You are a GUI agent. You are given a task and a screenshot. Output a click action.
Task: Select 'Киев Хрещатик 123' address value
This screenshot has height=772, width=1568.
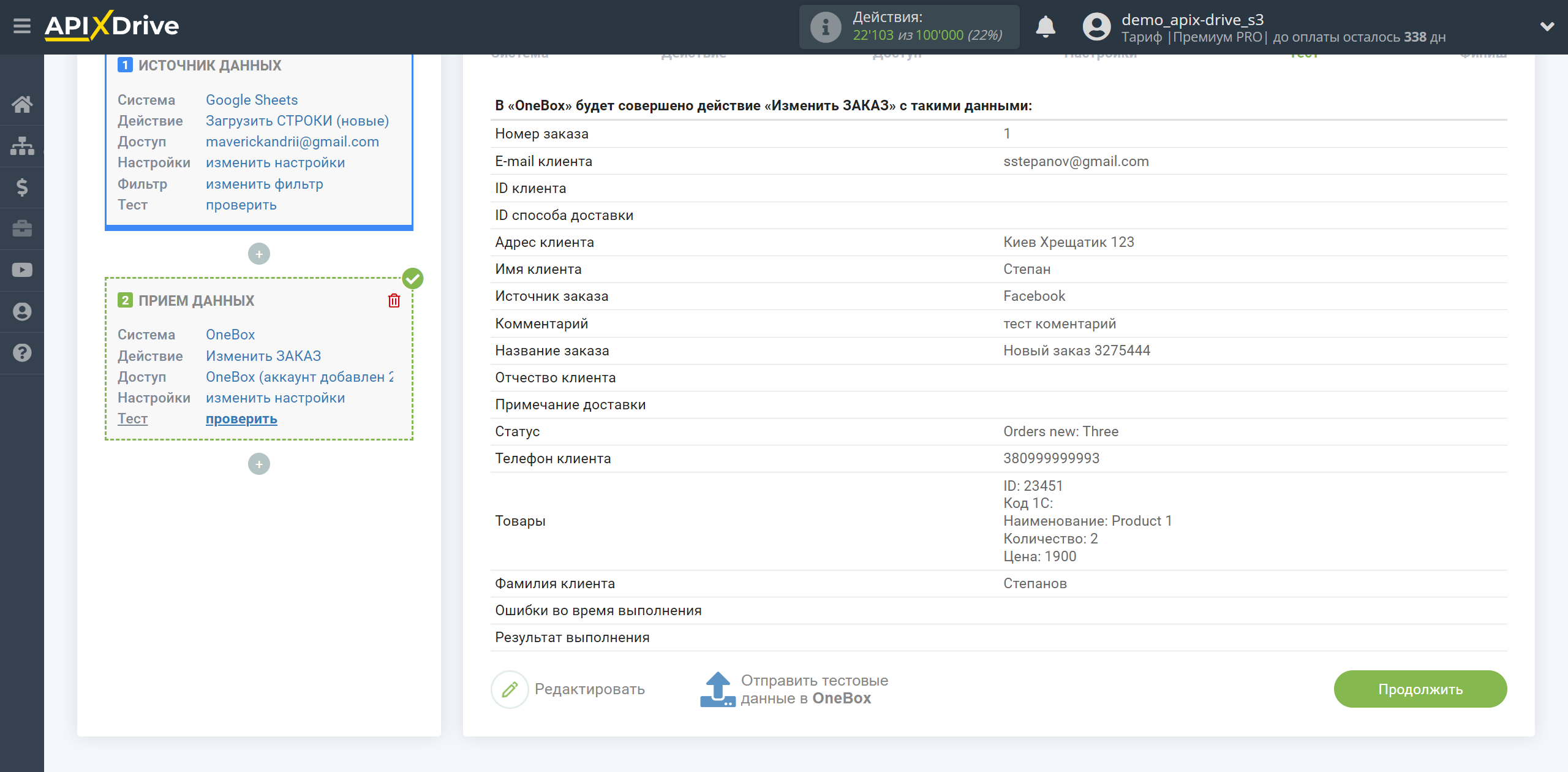[1068, 242]
